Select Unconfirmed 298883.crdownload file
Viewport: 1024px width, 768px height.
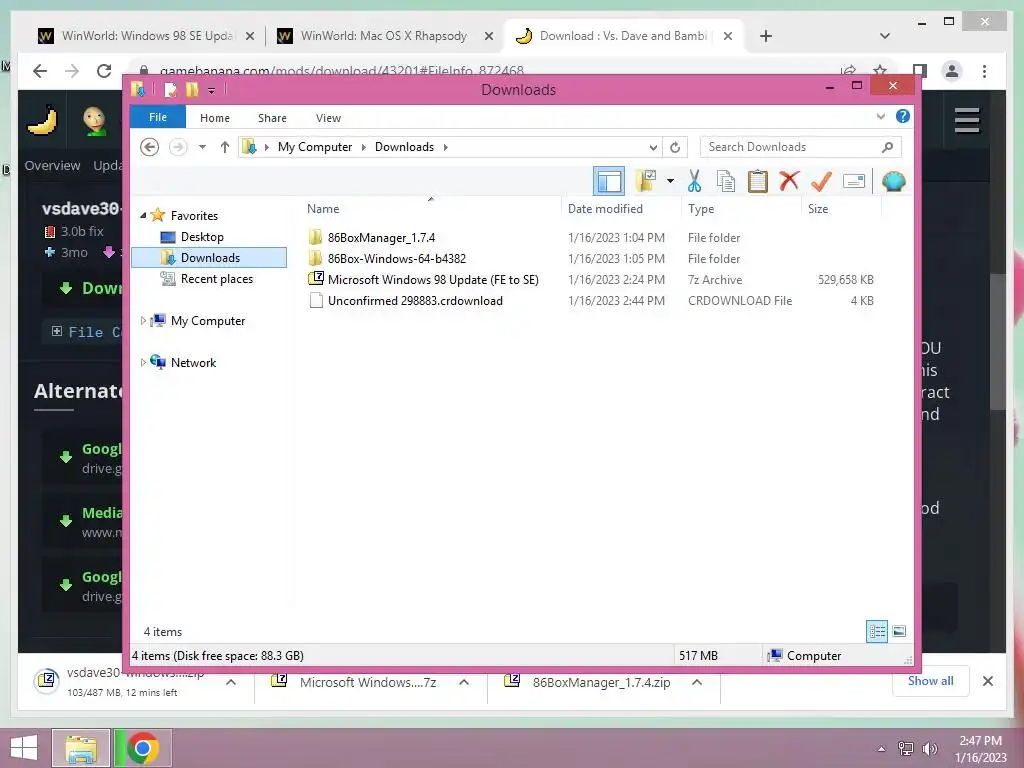tap(415, 300)
